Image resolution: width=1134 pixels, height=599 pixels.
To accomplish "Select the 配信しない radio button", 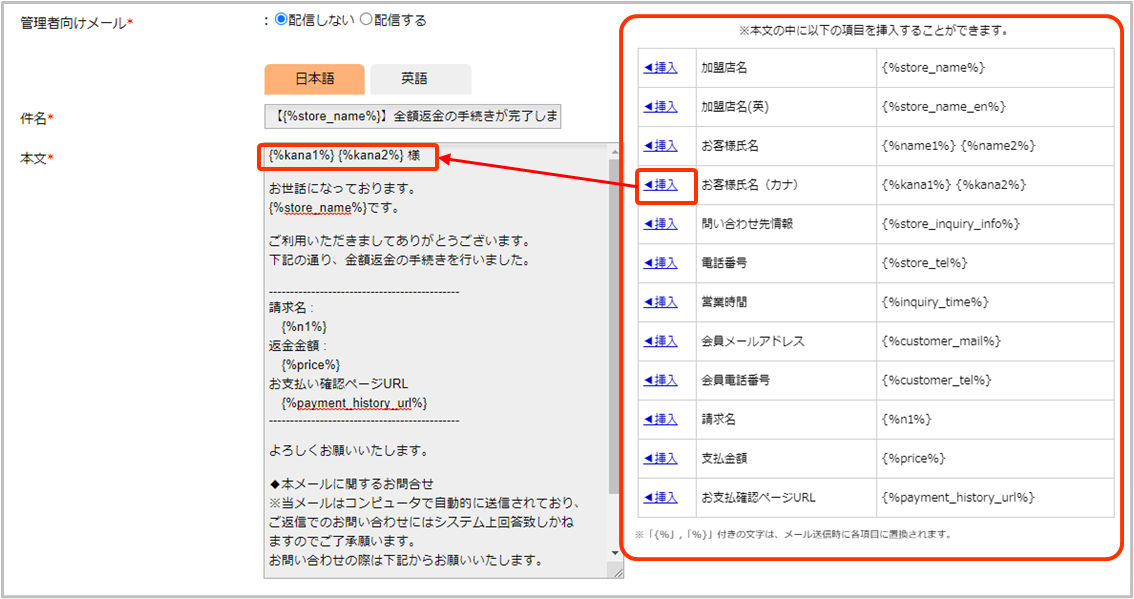I will click(x=281, y=19).
